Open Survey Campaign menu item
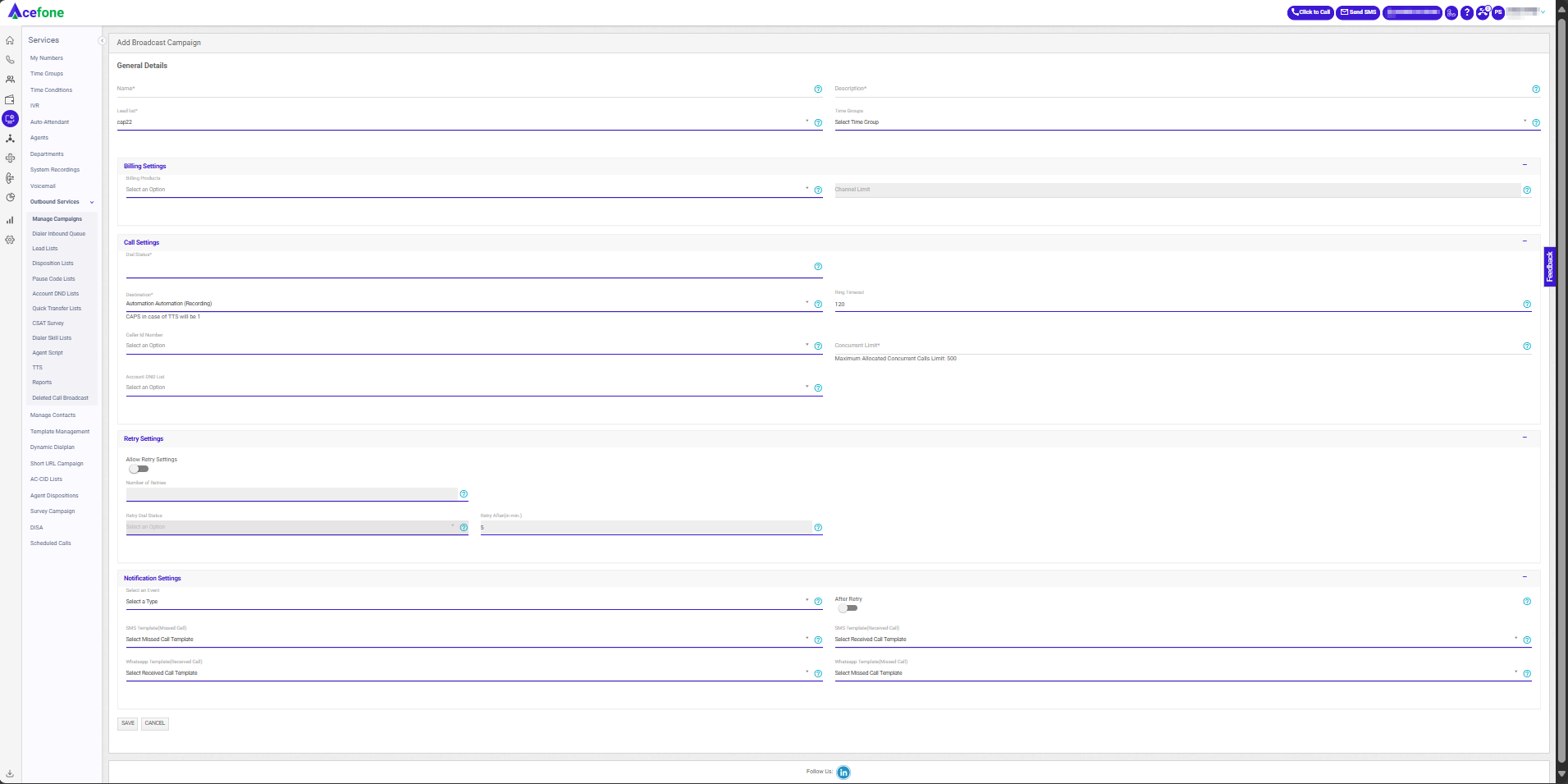This screenshot has width=1568, height=784. 53,511
